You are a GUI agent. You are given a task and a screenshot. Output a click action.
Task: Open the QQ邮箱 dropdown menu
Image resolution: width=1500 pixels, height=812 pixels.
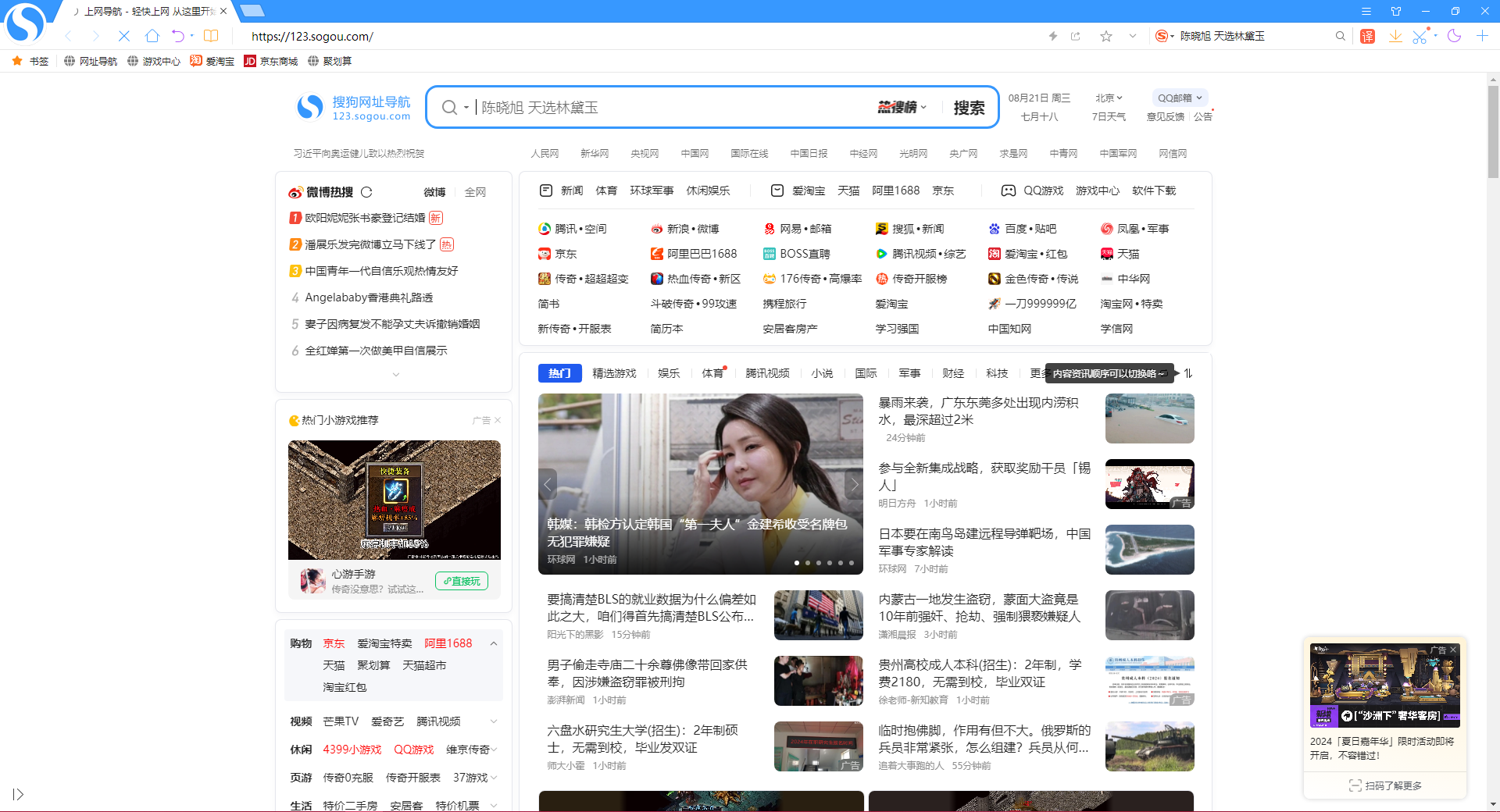[1178, 98]
